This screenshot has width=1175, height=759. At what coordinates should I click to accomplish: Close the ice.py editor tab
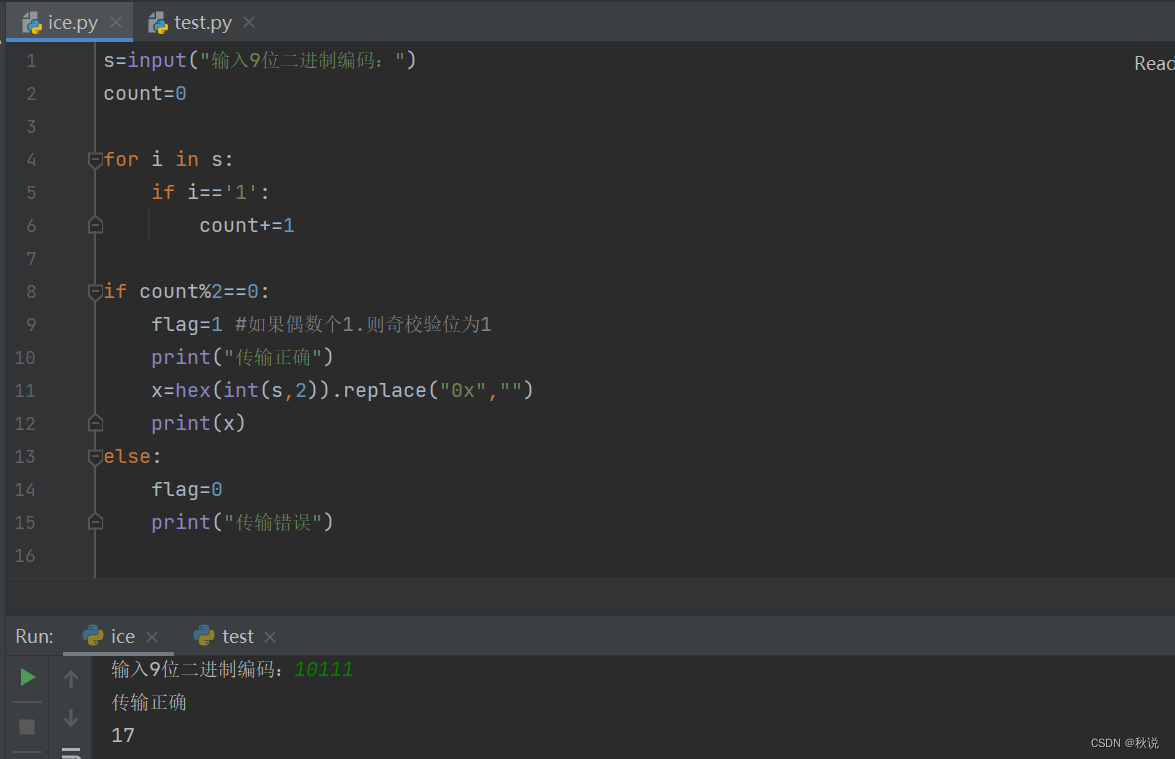(x=116, y=22)
